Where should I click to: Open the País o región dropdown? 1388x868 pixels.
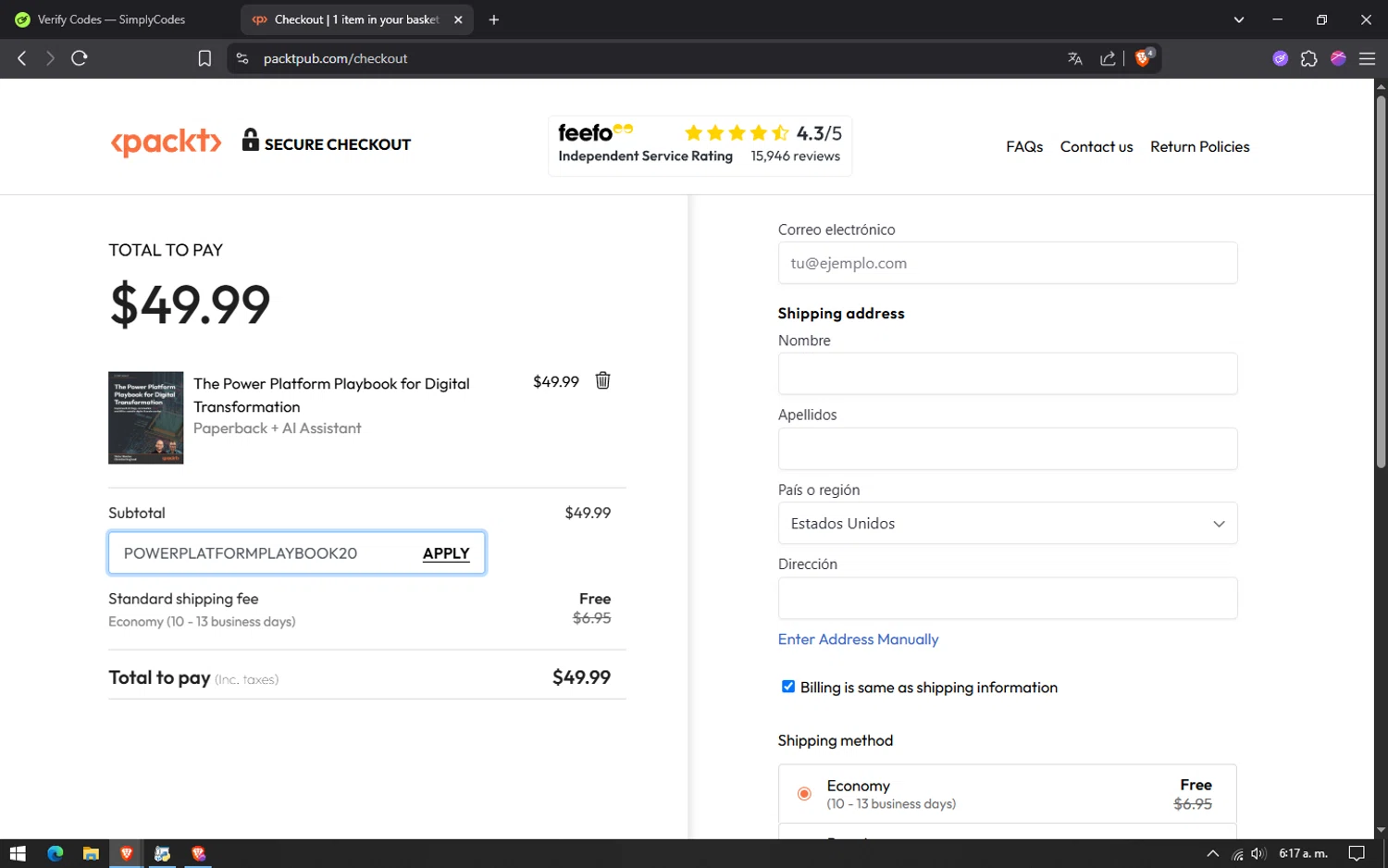pyautogui.click(x=1008, y=524)
